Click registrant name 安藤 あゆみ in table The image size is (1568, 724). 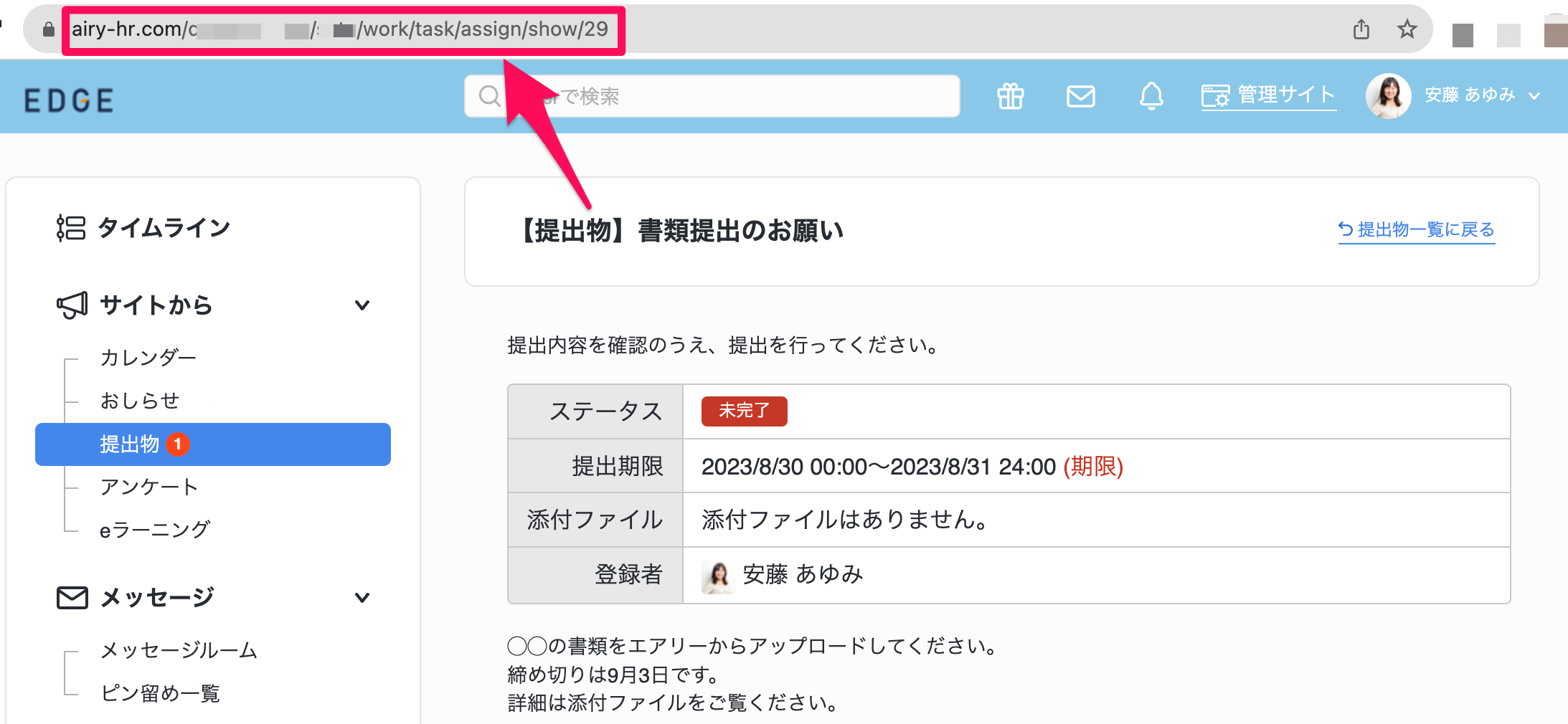pyautogui.click(x=803, y=574)
